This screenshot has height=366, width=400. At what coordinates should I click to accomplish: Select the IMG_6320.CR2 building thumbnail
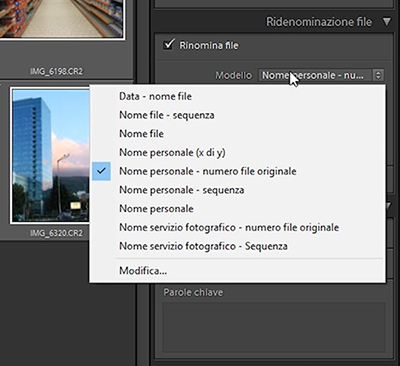click(x=50, y=156)
